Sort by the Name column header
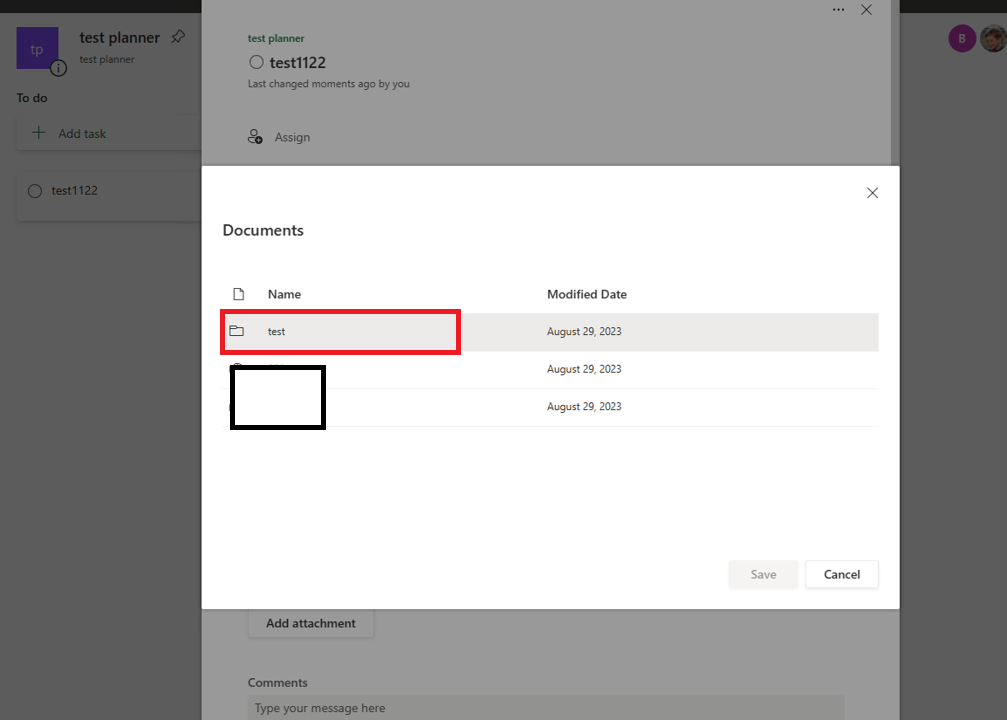The width and height of the screenshot is (1007, 720). pos(284,294)
